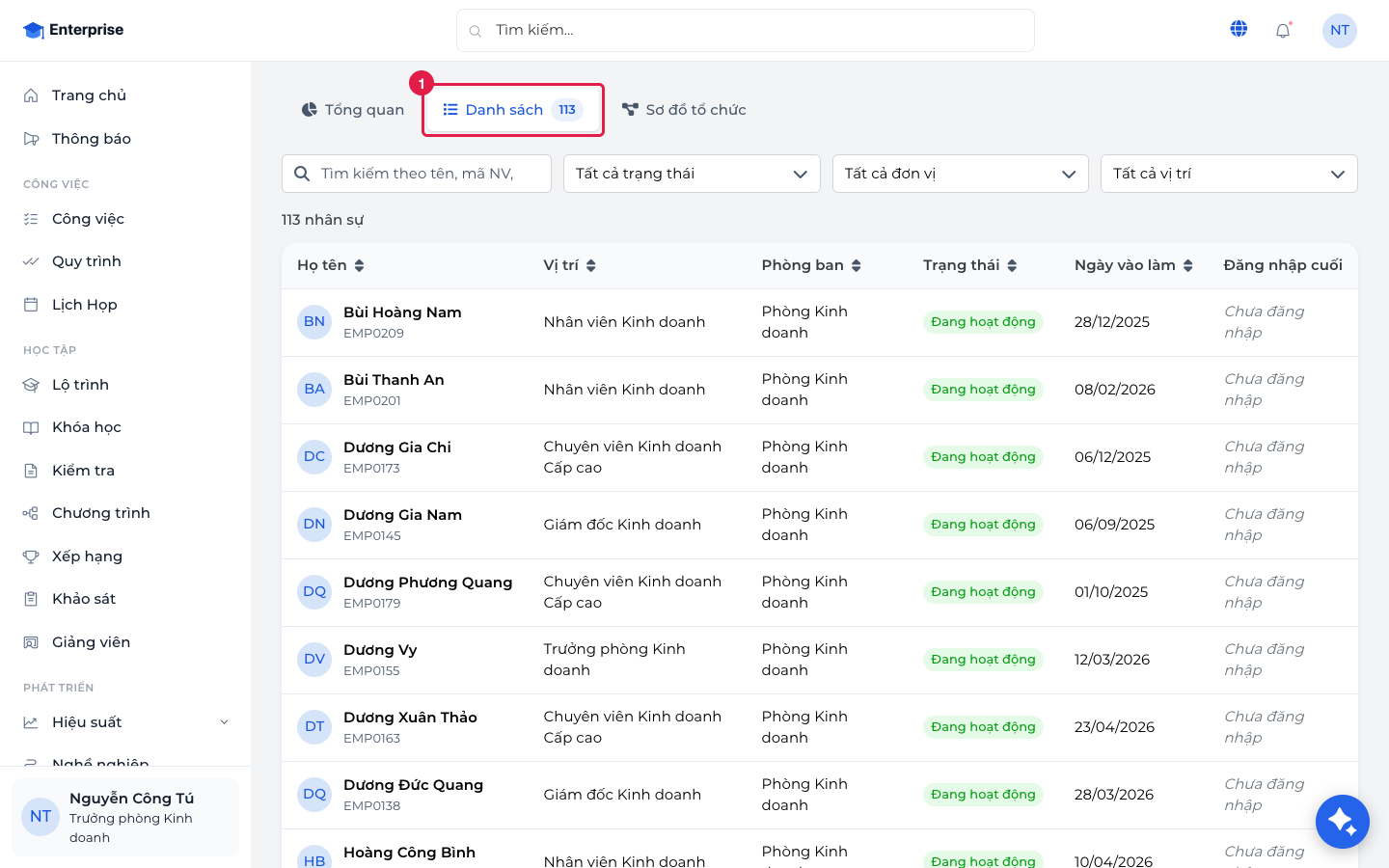Click employee code EMP0173
1389x868 pixels.
coord(371,469)
